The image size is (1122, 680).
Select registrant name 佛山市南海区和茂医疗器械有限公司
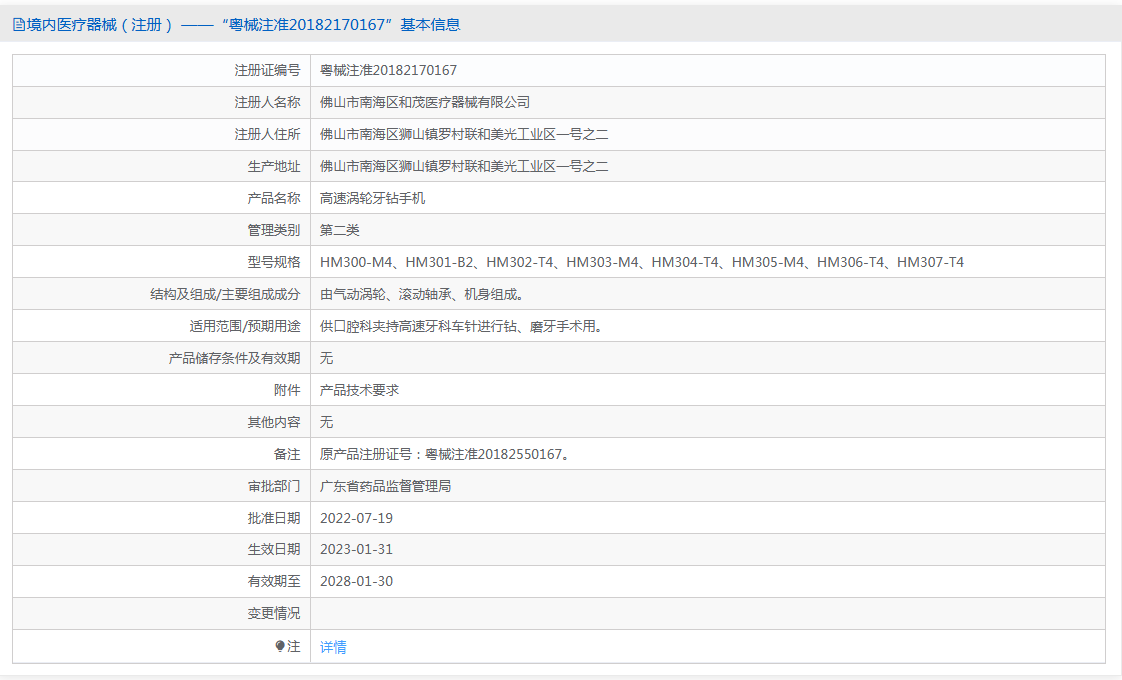coord(425,102)
